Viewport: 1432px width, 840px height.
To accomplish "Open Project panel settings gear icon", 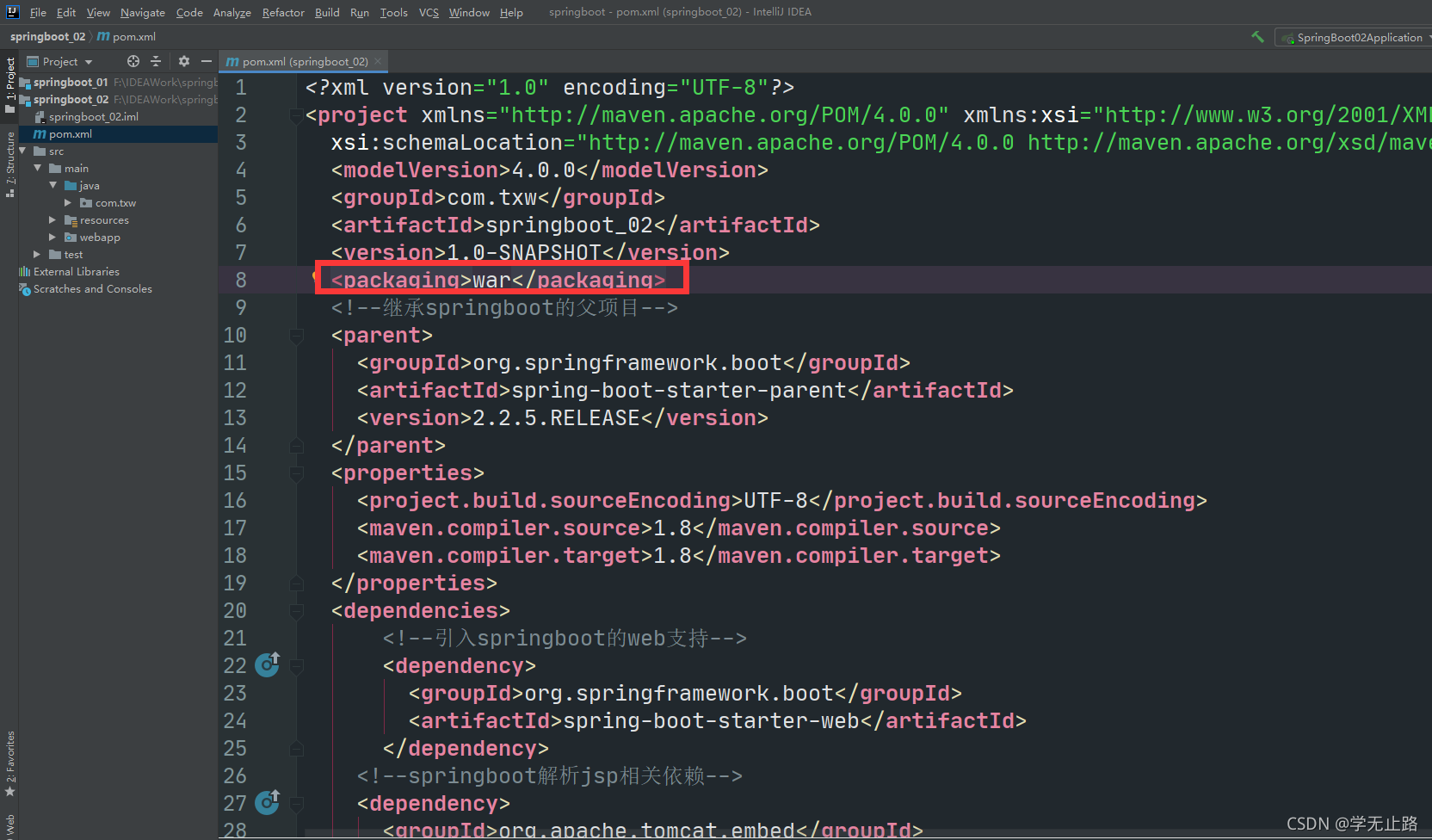I will pos(183,61).
